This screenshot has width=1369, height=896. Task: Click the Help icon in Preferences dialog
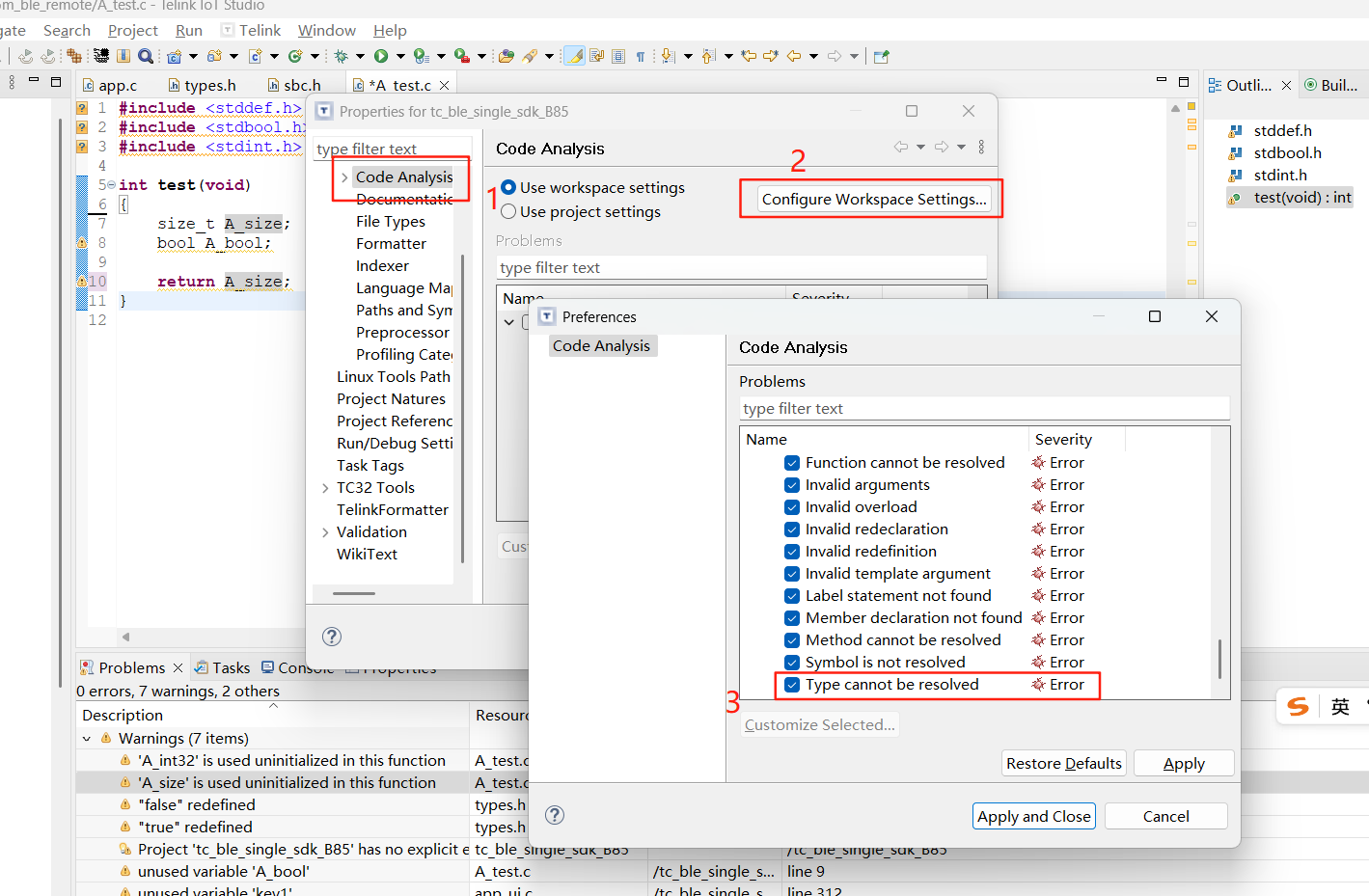click(x=555, y=815)
